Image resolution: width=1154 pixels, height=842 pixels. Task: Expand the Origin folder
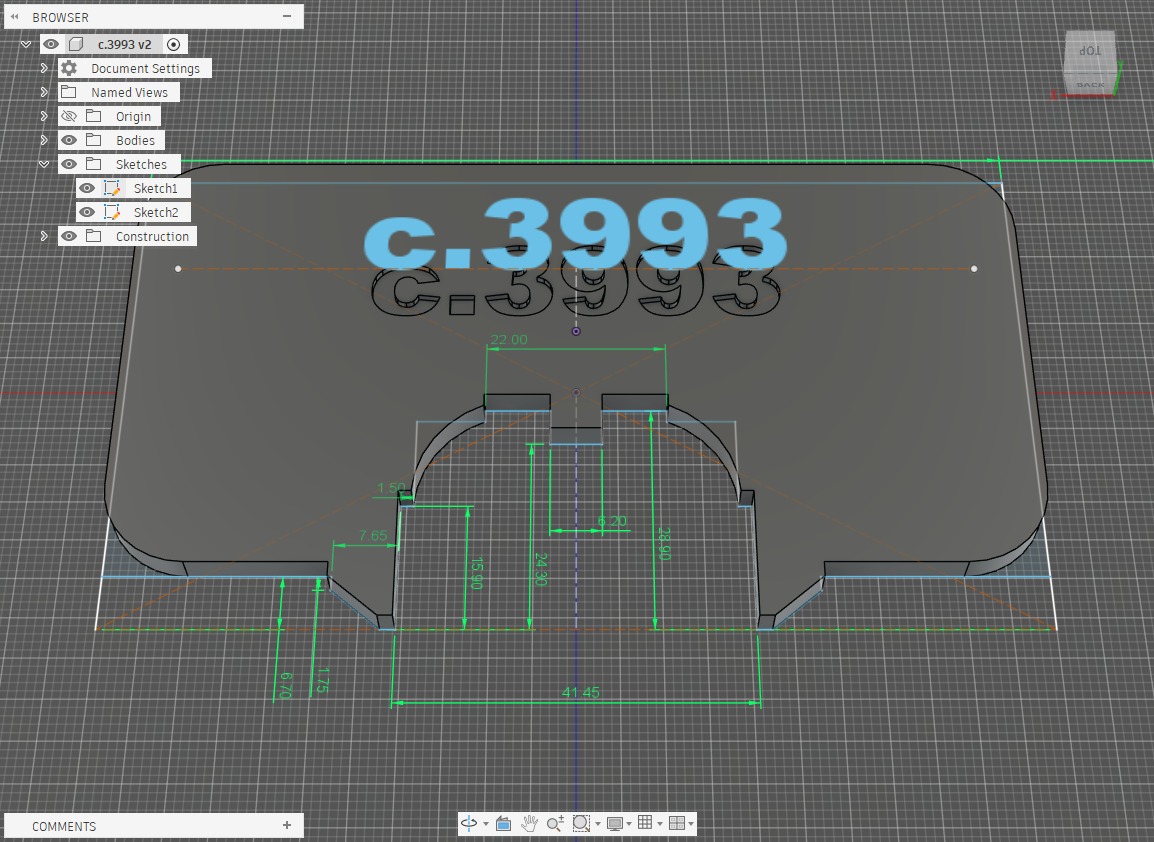pyautogui.click(x=44, y=116)
